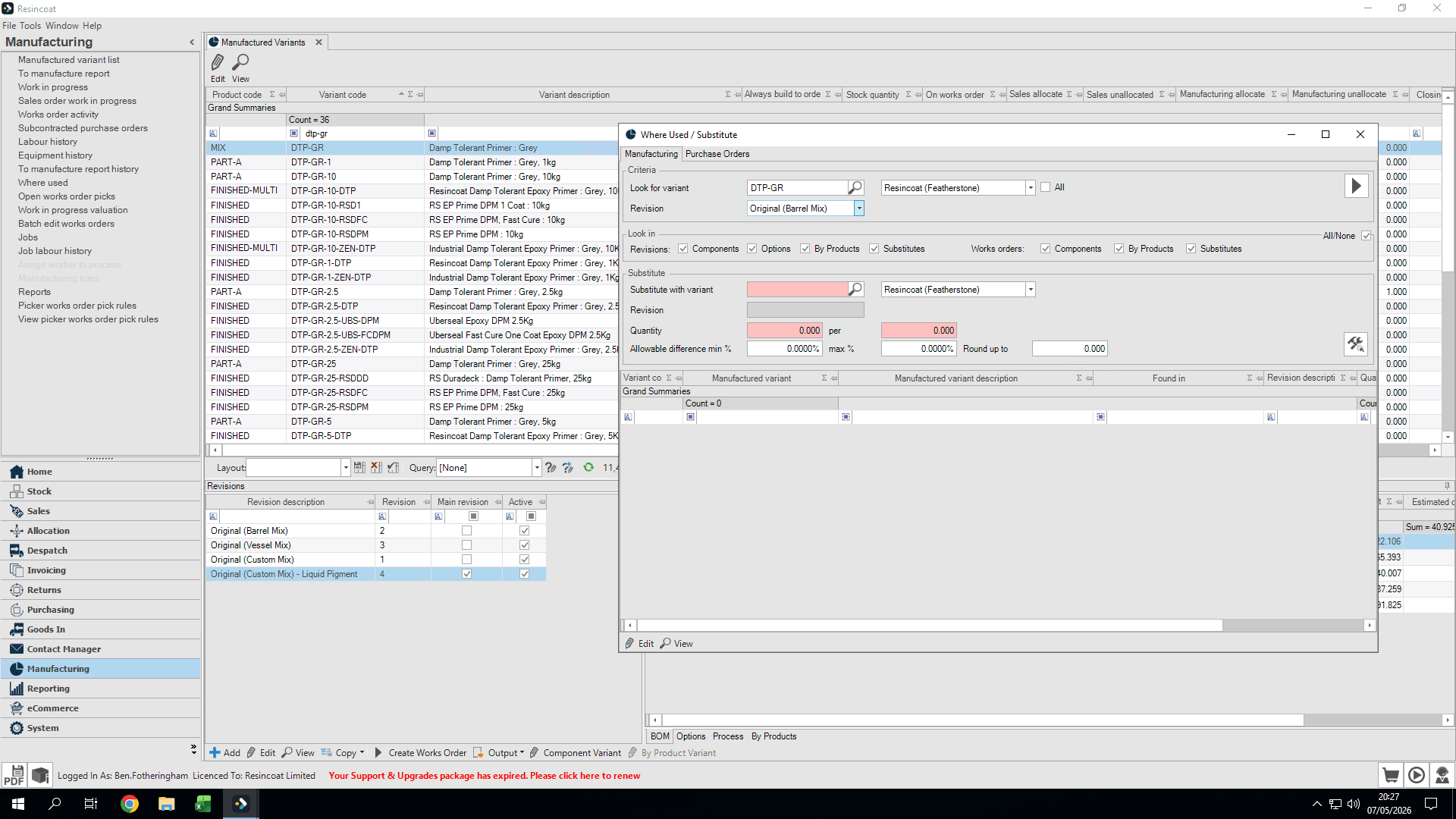Select the By Products bottom tab
The image size is (1456, 819).
[773, 736]
